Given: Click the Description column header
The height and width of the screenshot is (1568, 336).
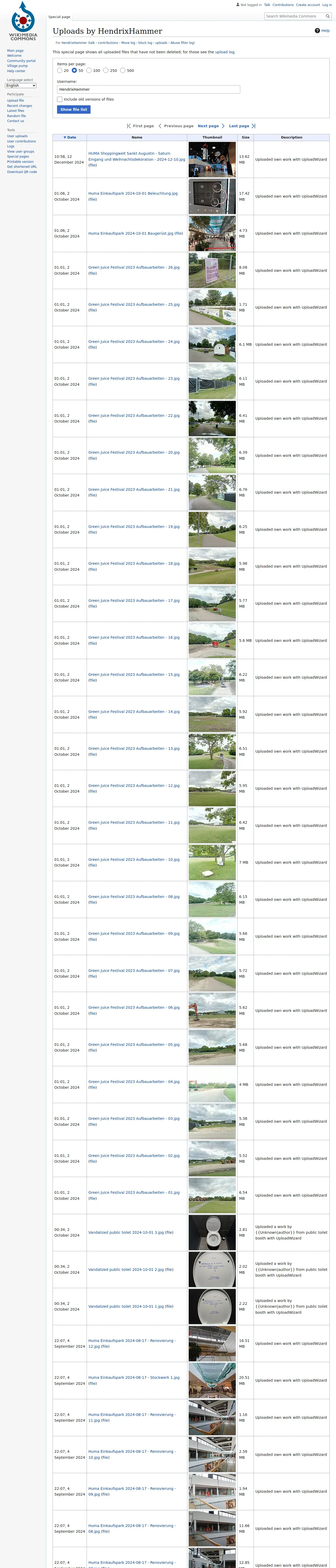Looking at the screenshot, I should coord(292,137).
